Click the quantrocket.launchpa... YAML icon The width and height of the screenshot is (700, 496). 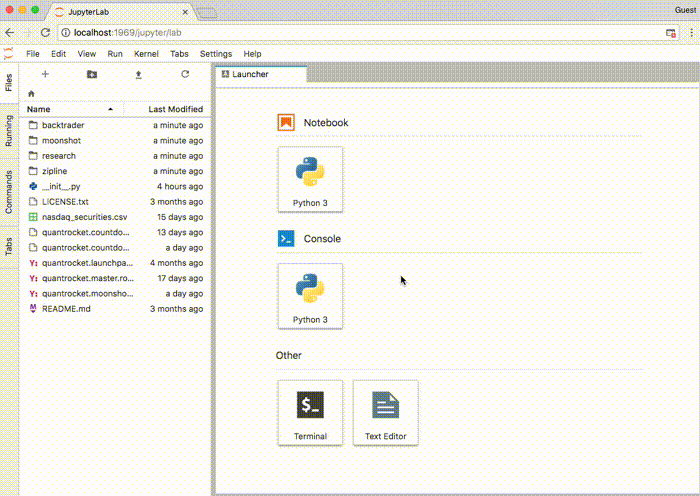click(33, 263)
